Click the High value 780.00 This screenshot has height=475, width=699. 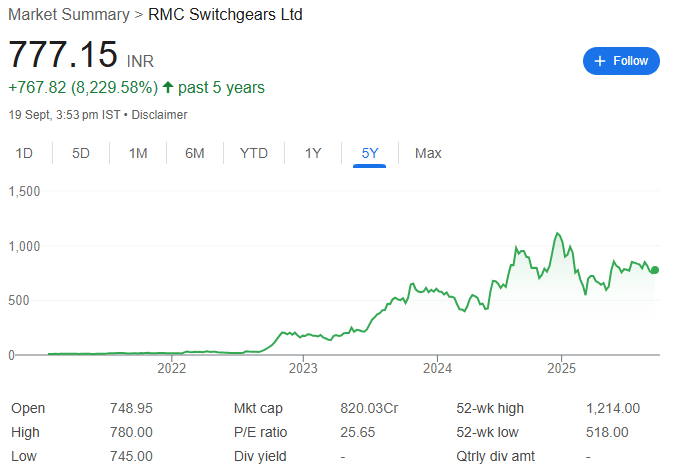coord(131,432)
